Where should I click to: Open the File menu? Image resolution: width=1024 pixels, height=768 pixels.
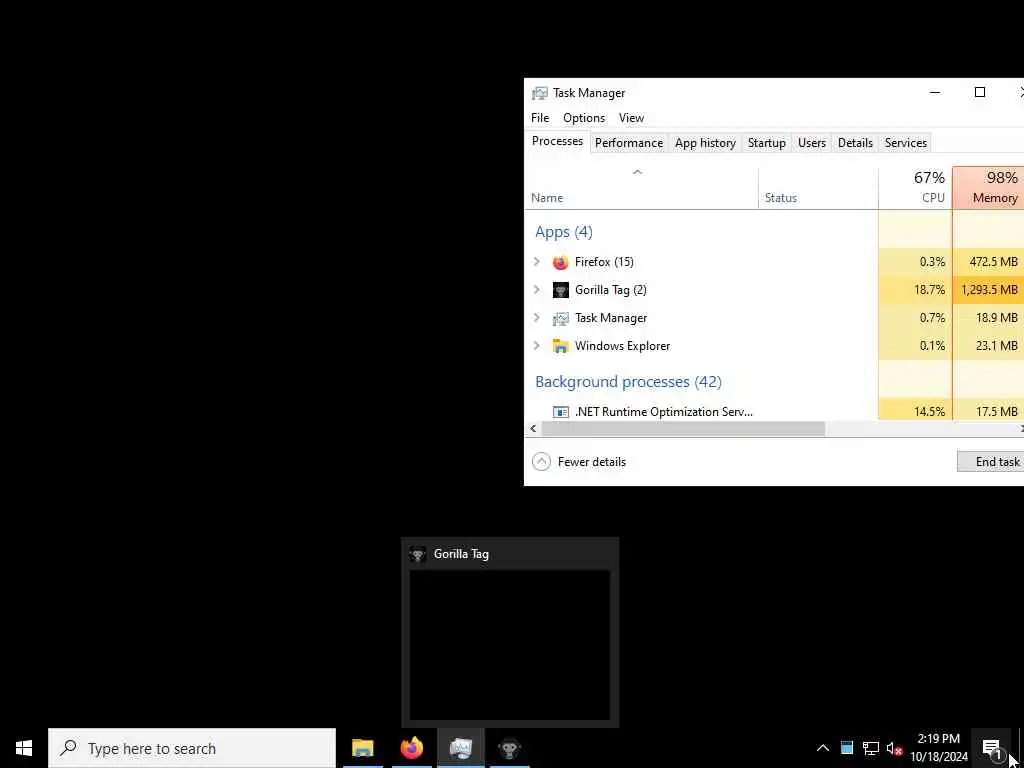click(540, 118)
